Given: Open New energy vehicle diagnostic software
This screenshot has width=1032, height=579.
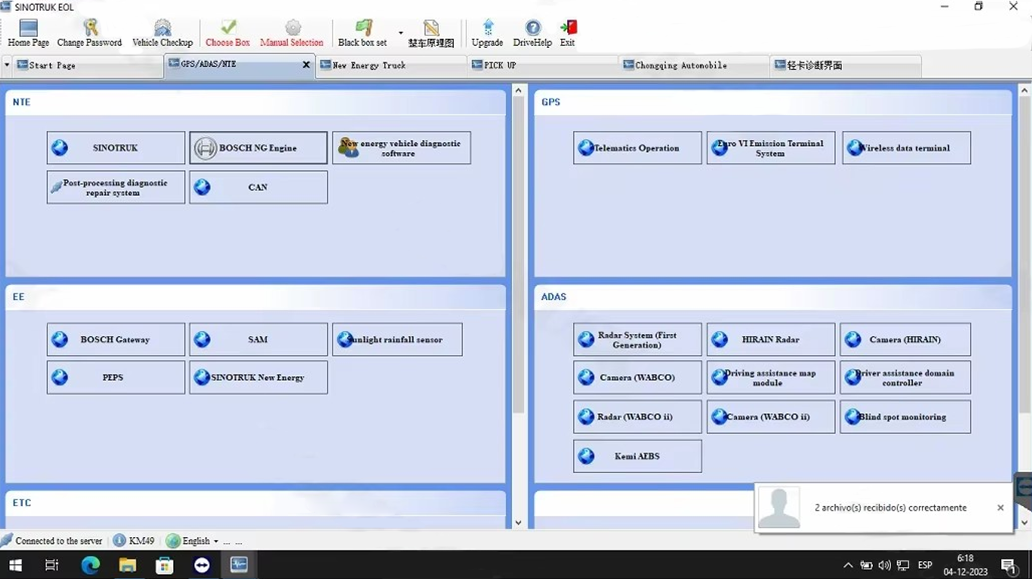Looking at the screenshot, I should point(401,148).
